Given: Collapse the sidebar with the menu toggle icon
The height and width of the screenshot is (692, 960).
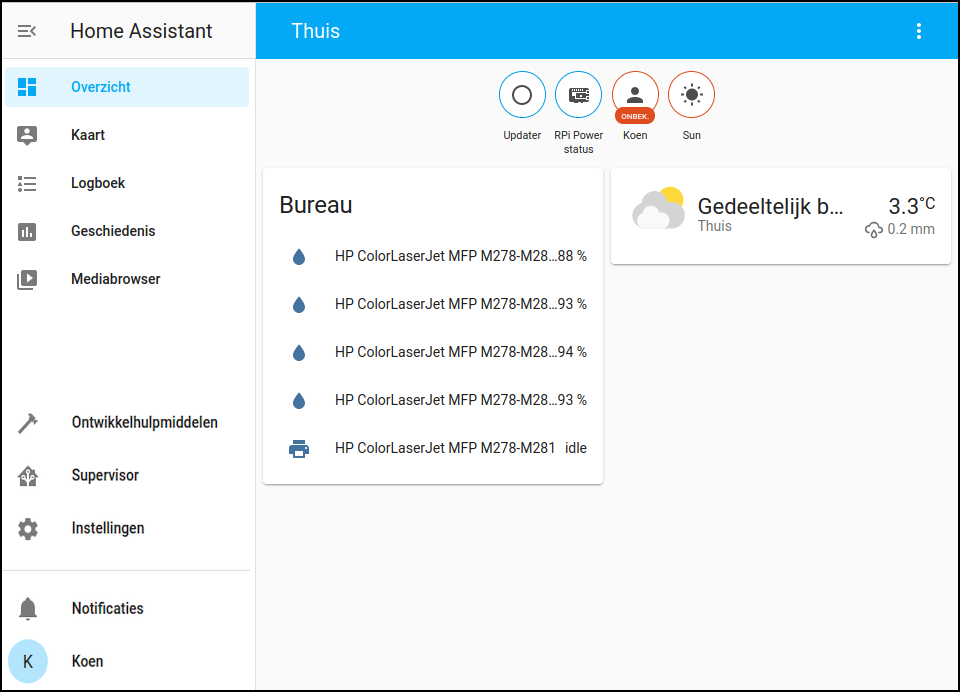Looking at the screenshot, I should 27,31.
